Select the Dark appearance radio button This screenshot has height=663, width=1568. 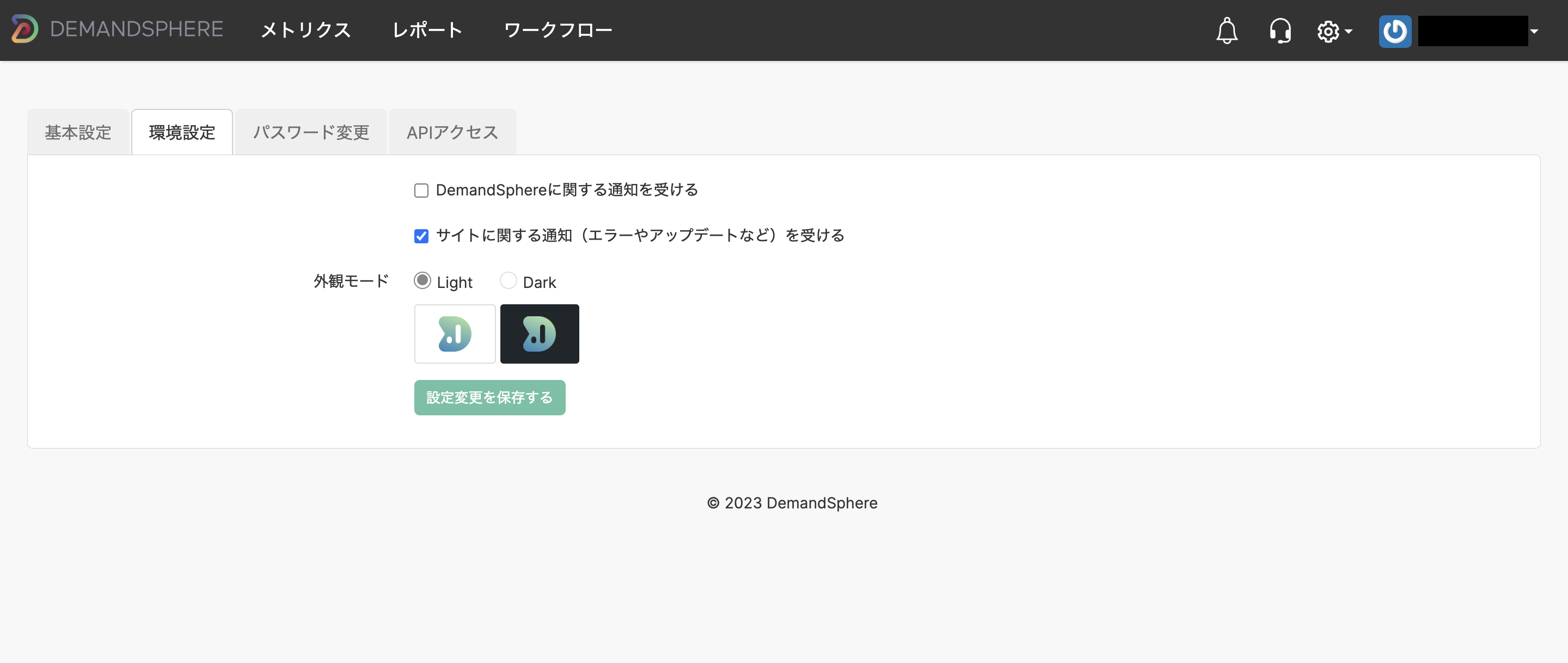(509, 281)
